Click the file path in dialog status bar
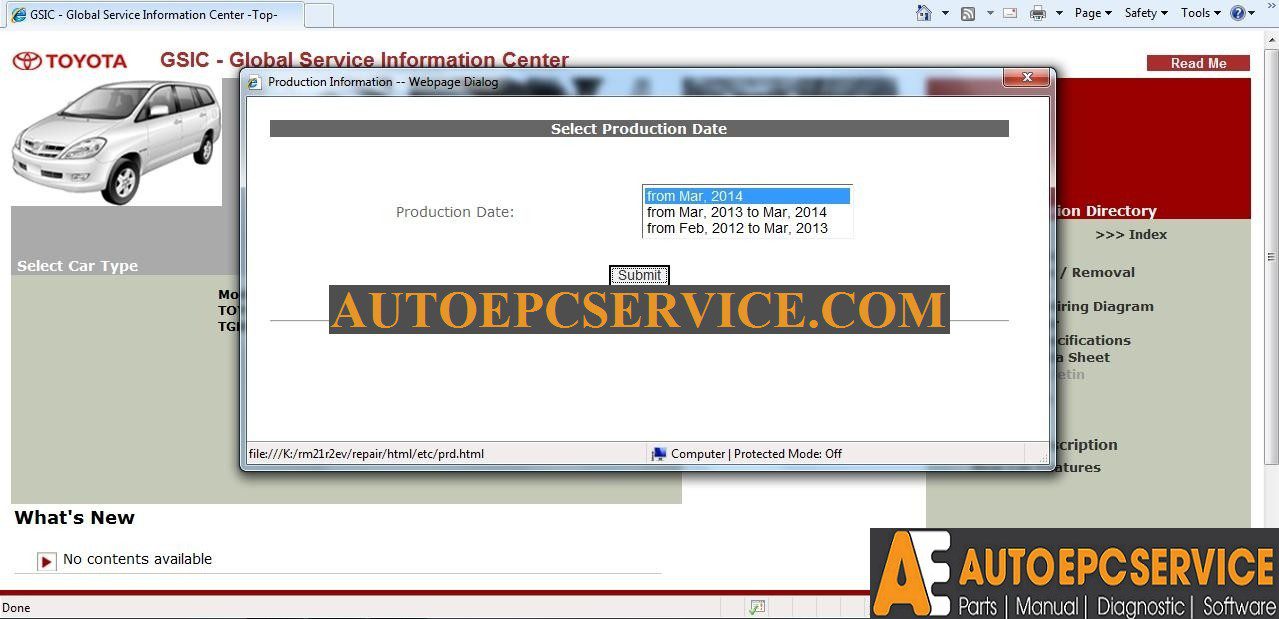The image size is (1279, 619). [x=366, y=454]
